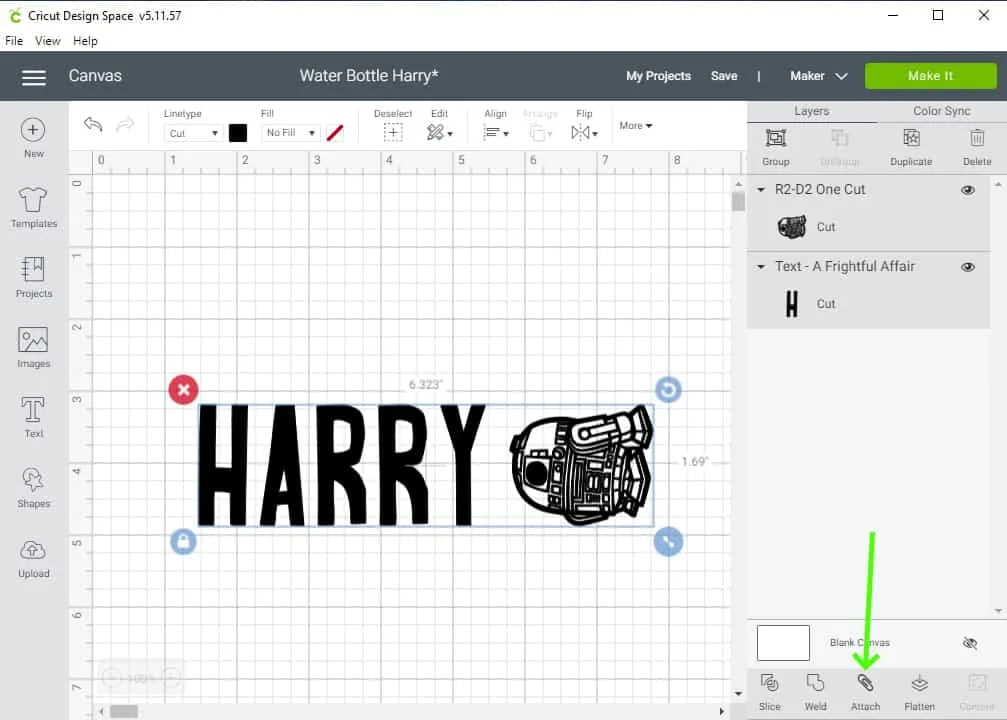Image resolution: width=1007 pixels, height=720 pixels.
Task: Click the rotate handle on selection
Action: pos(669,390)
